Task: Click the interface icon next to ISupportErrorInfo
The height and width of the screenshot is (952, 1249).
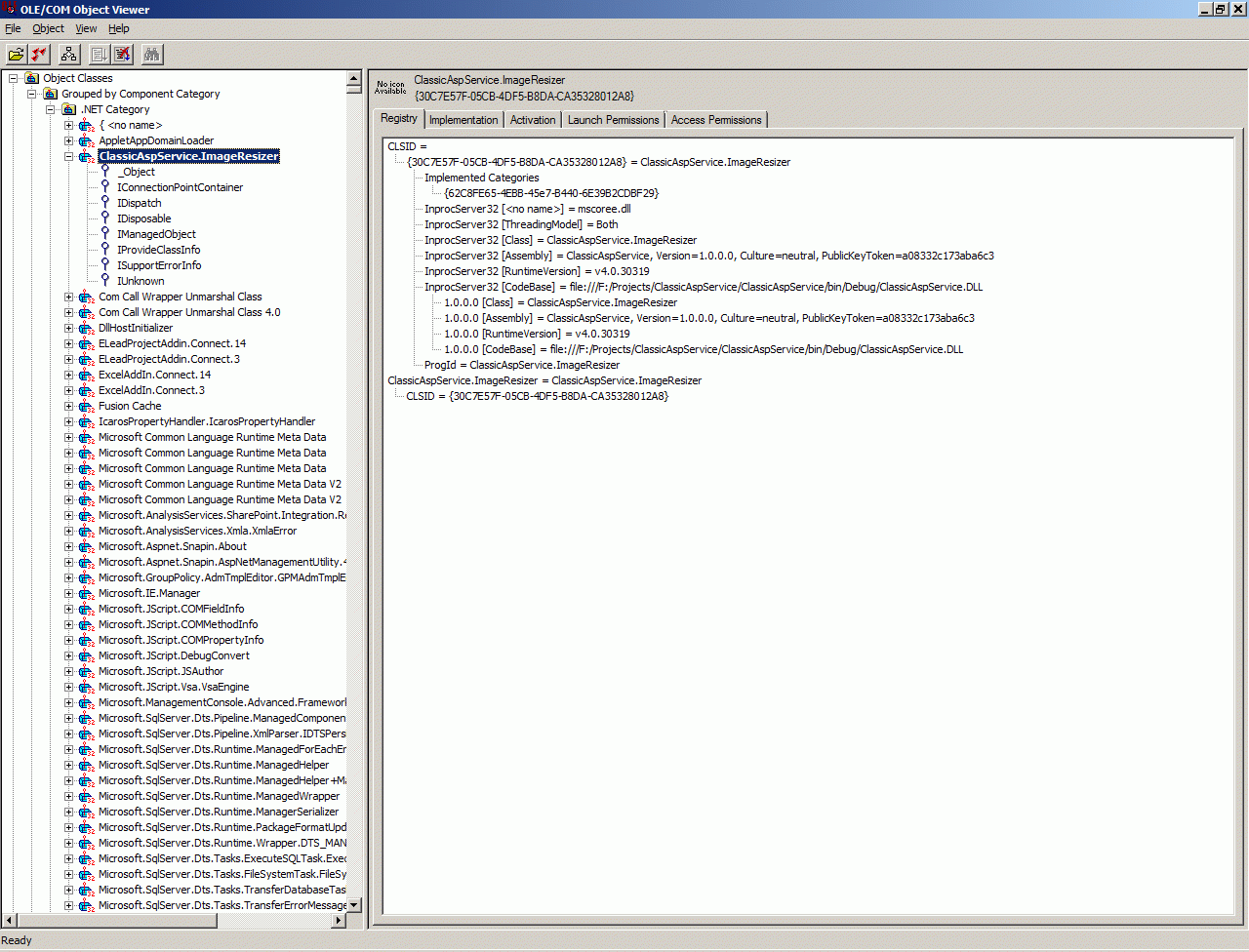Action: point(105,265)
